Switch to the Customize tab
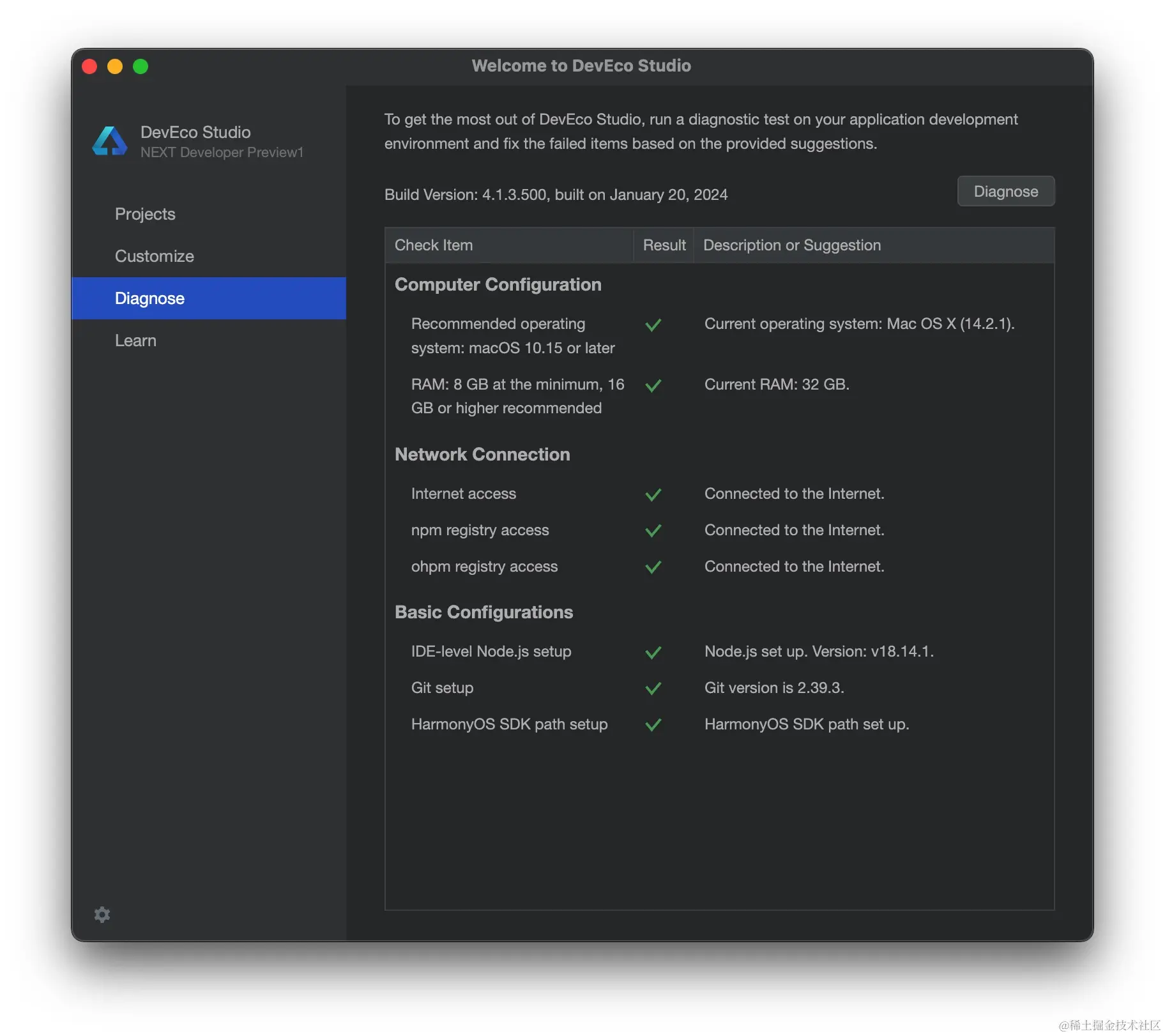Screen dimensions: 1165x1036 (209, 256)
